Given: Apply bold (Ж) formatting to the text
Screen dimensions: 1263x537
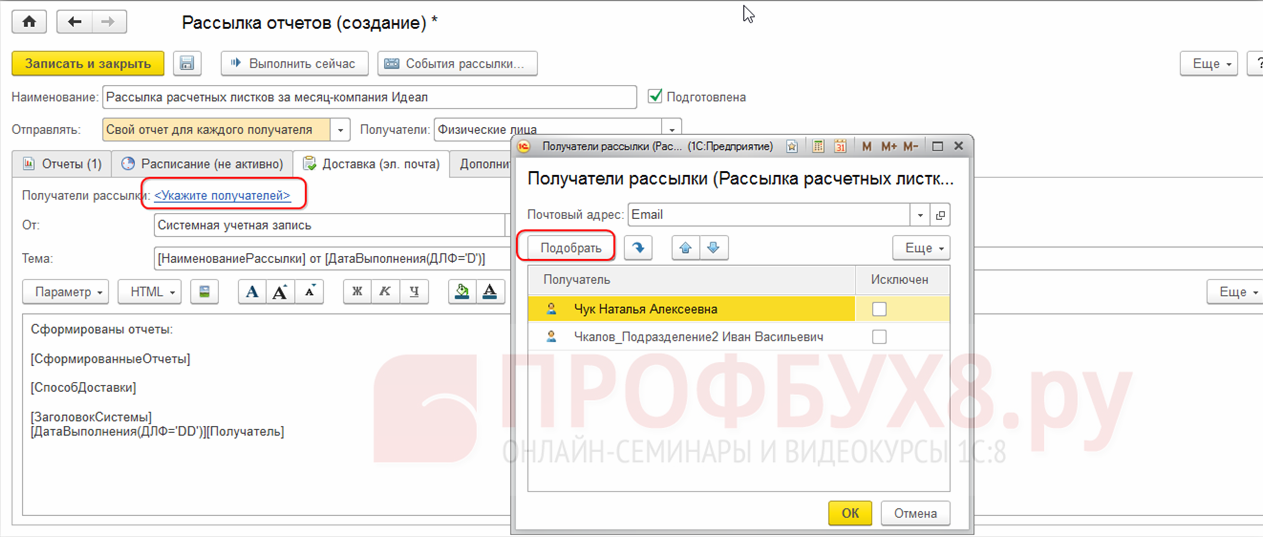Looking at the screenshot, I should coord(357,292).
